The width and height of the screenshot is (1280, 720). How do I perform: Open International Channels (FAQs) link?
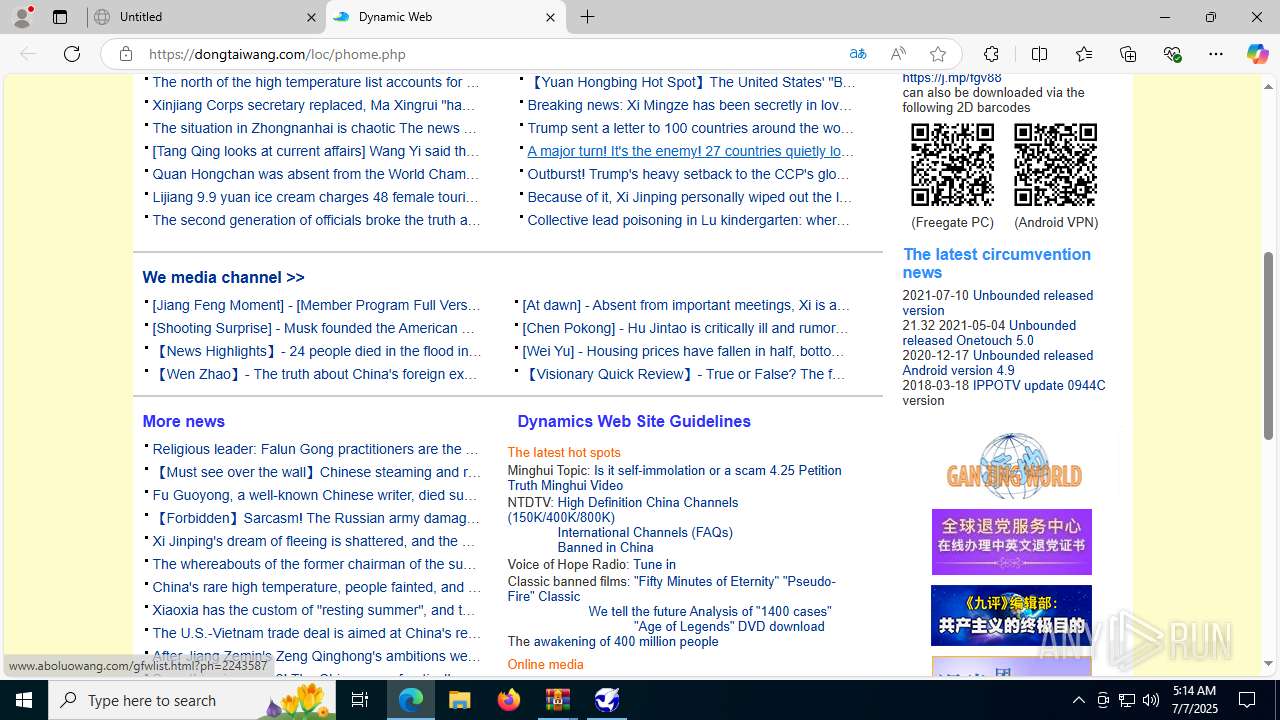[645, 532]
